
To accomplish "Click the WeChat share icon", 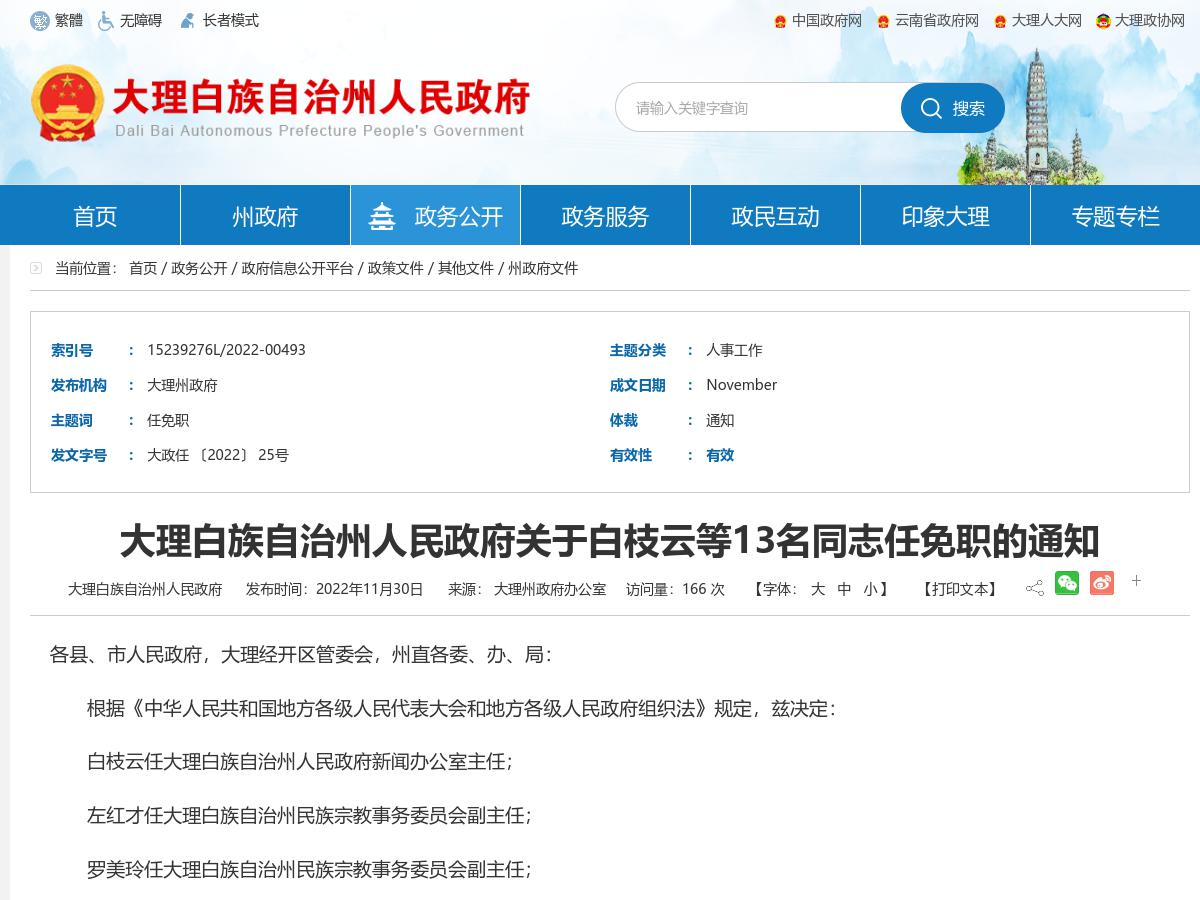I will (x=1068, y=582).
